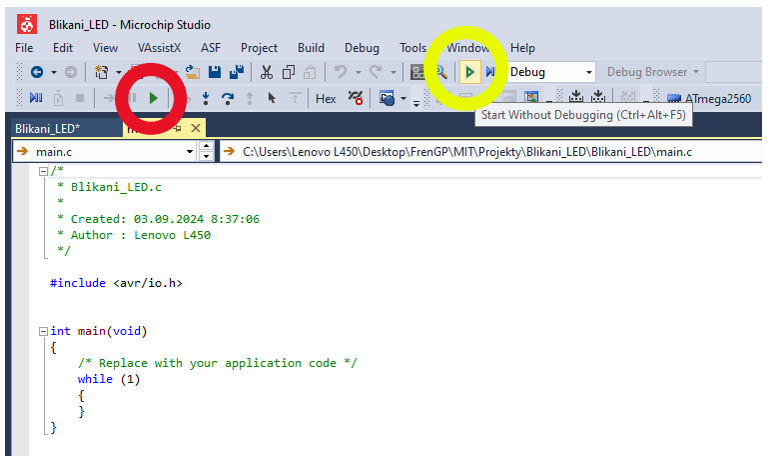
Task: Click the clear all breakpoints icon next to Hex
Action: pyautogui.click(x=355, y=98)
